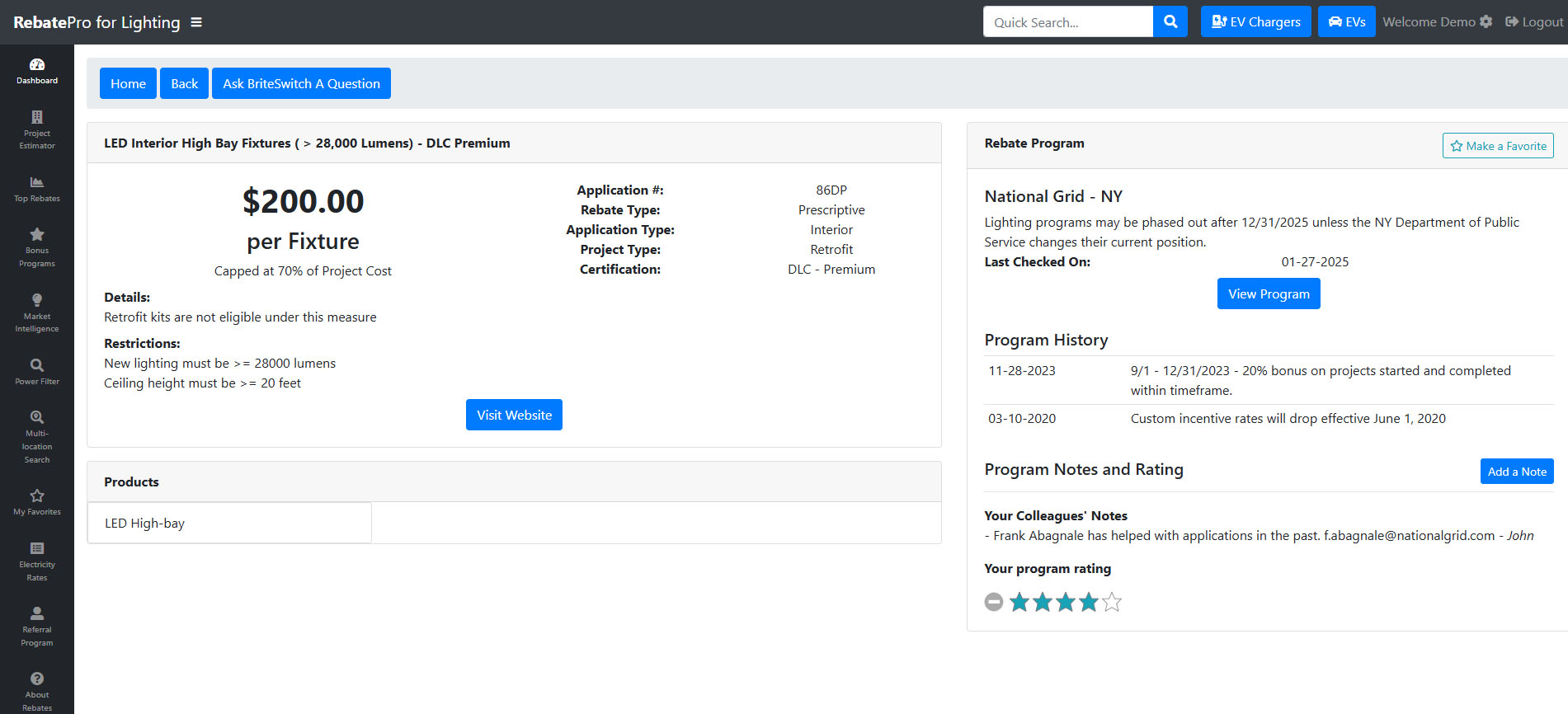Click the National Grid - NY heading

[x=1053, y=196]
